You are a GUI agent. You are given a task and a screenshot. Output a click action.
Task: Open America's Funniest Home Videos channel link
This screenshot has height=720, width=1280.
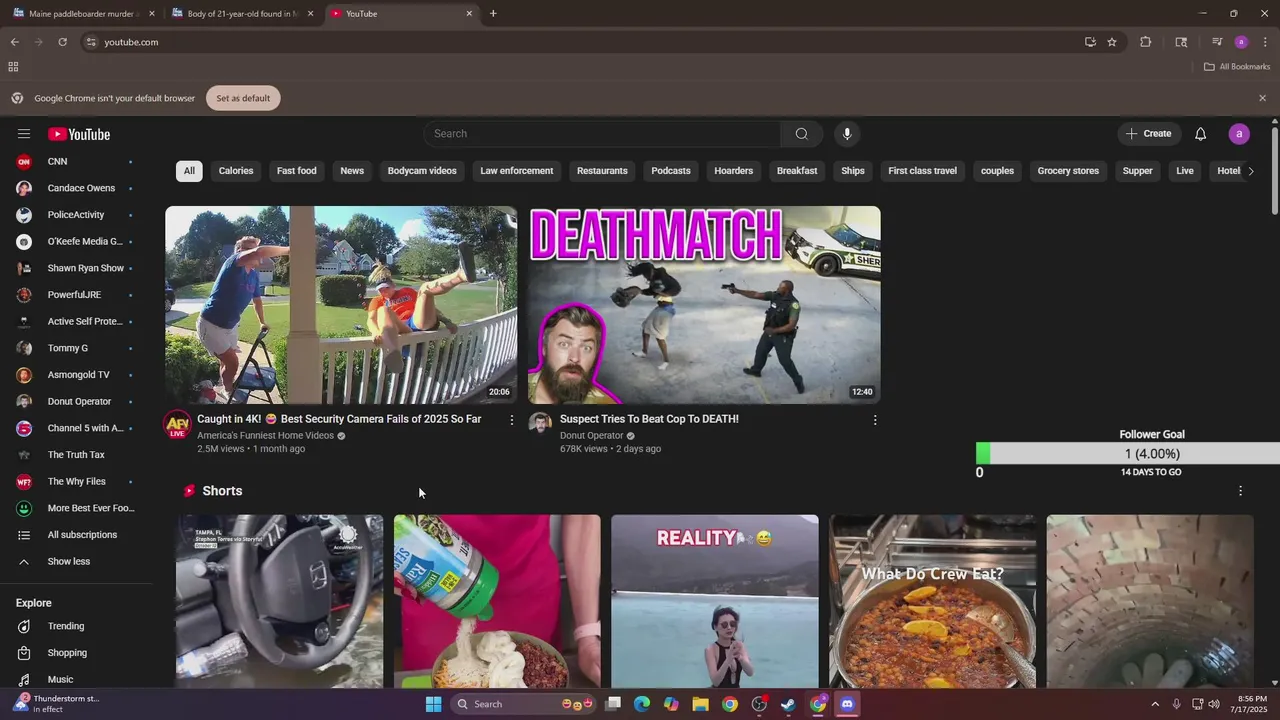265,436
